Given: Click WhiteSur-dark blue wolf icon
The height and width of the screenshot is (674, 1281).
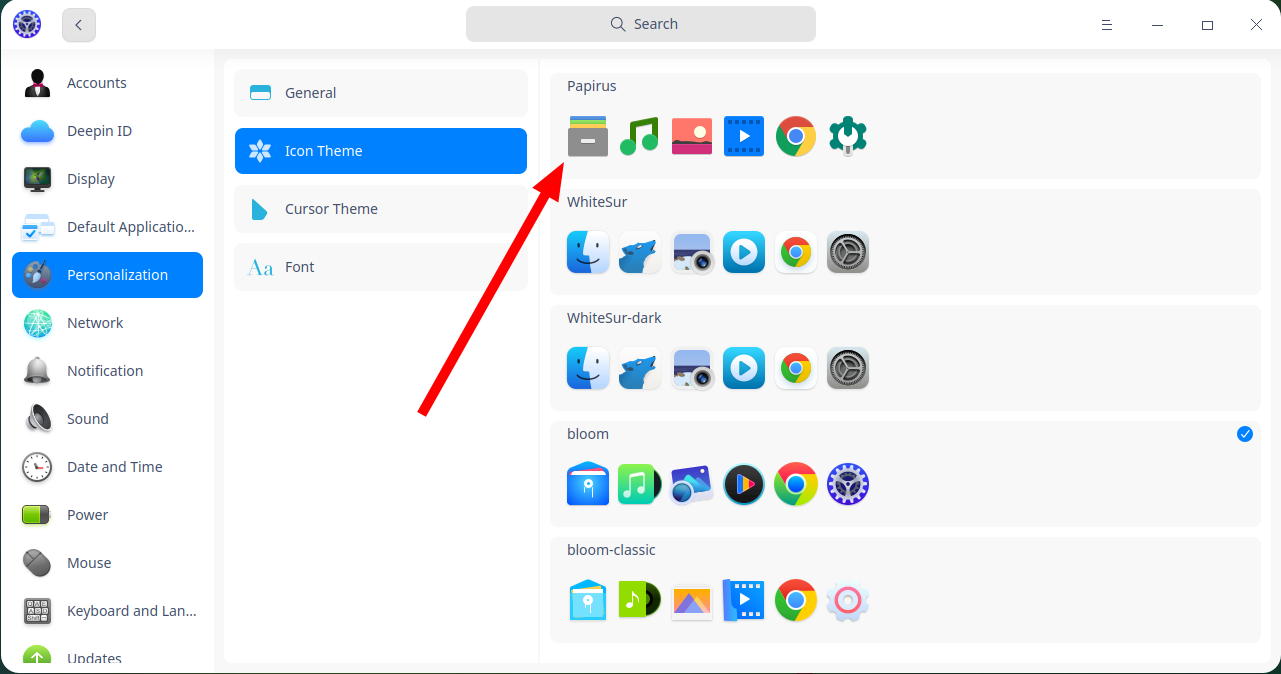Looking at the screenshot, I should 640,368.
